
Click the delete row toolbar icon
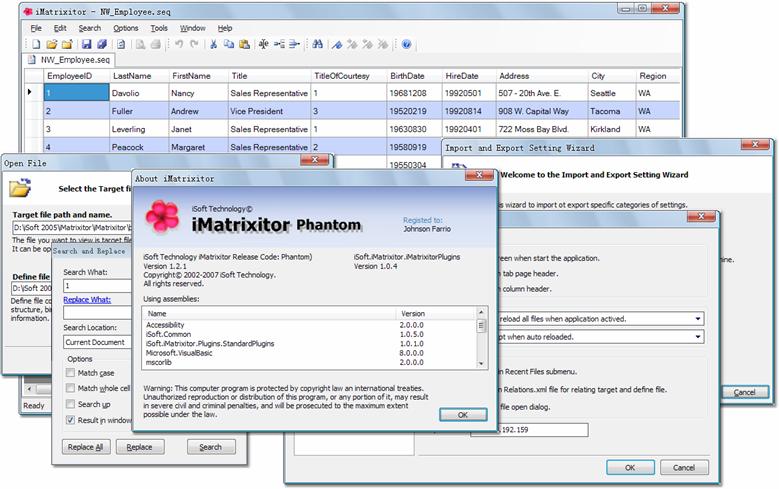[x=294, y=44]
